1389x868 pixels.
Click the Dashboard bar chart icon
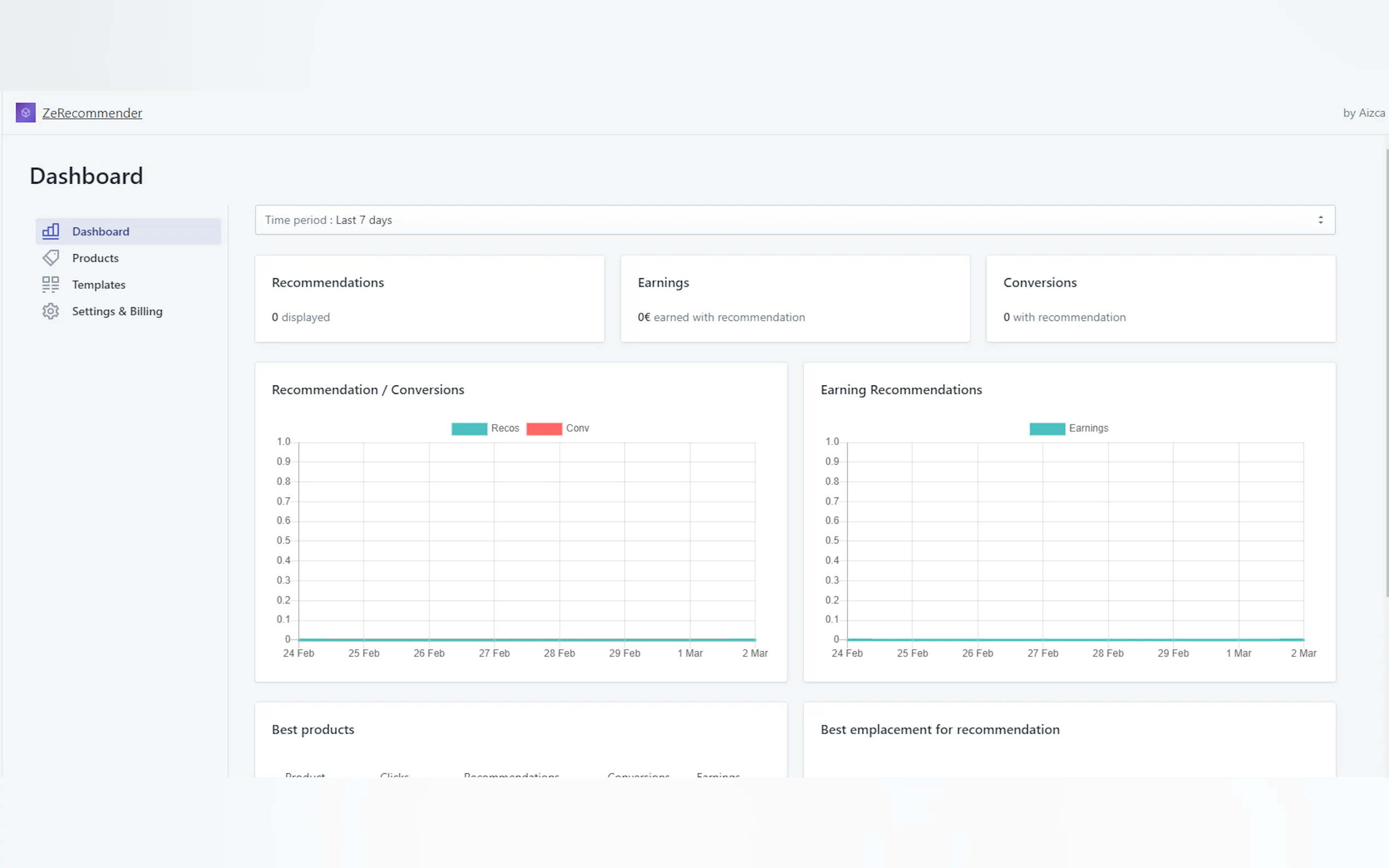50,231
